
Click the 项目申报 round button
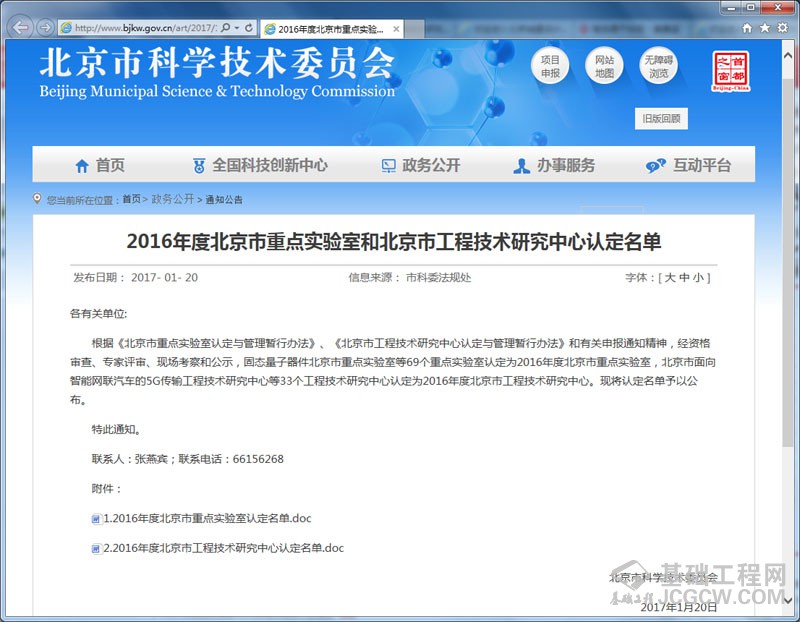tap(550, 67)
